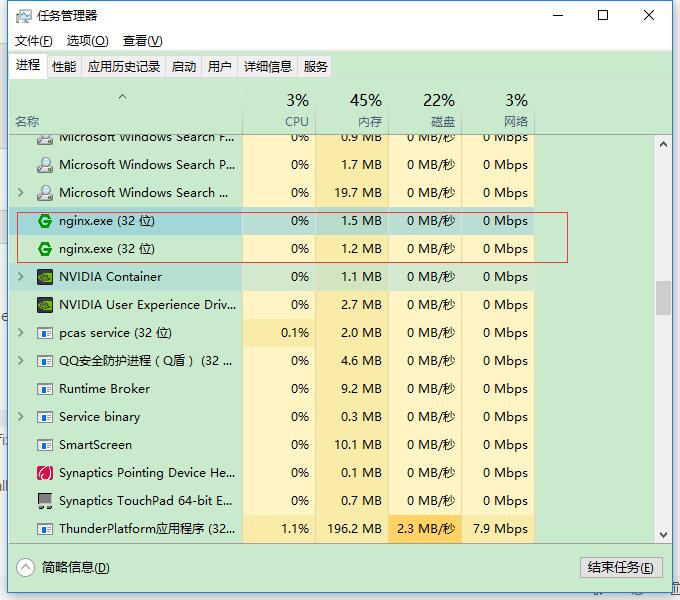Click the Synaptics TouchPad 64-bit icon
This screenshot has width=680, height=600.
click(45, 501)
